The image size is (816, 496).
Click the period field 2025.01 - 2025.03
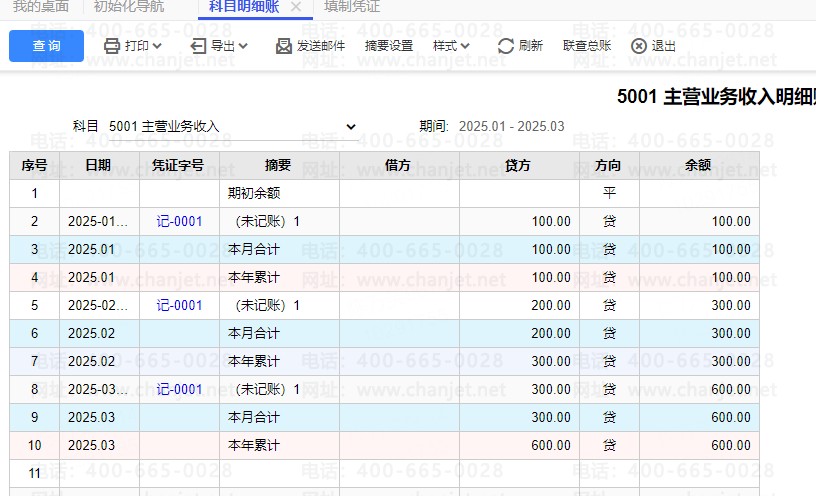tap(511, 127)
